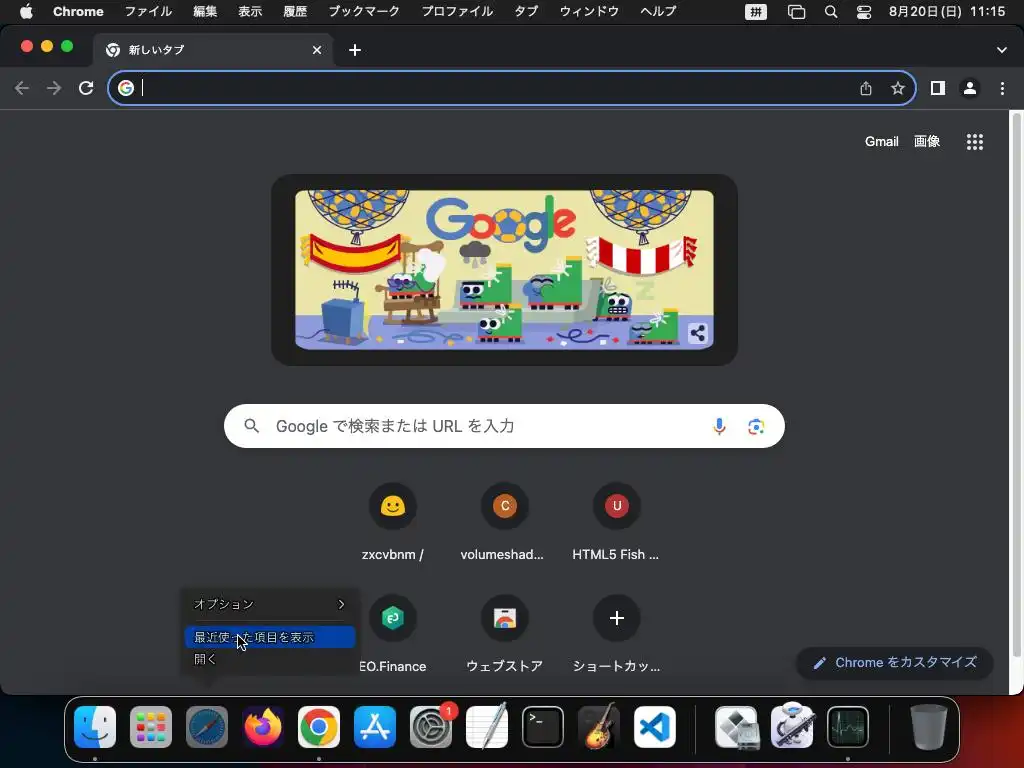Open the profile avatar menu
This screenshot has width=1024, height=768.
(x=970, y=88)
